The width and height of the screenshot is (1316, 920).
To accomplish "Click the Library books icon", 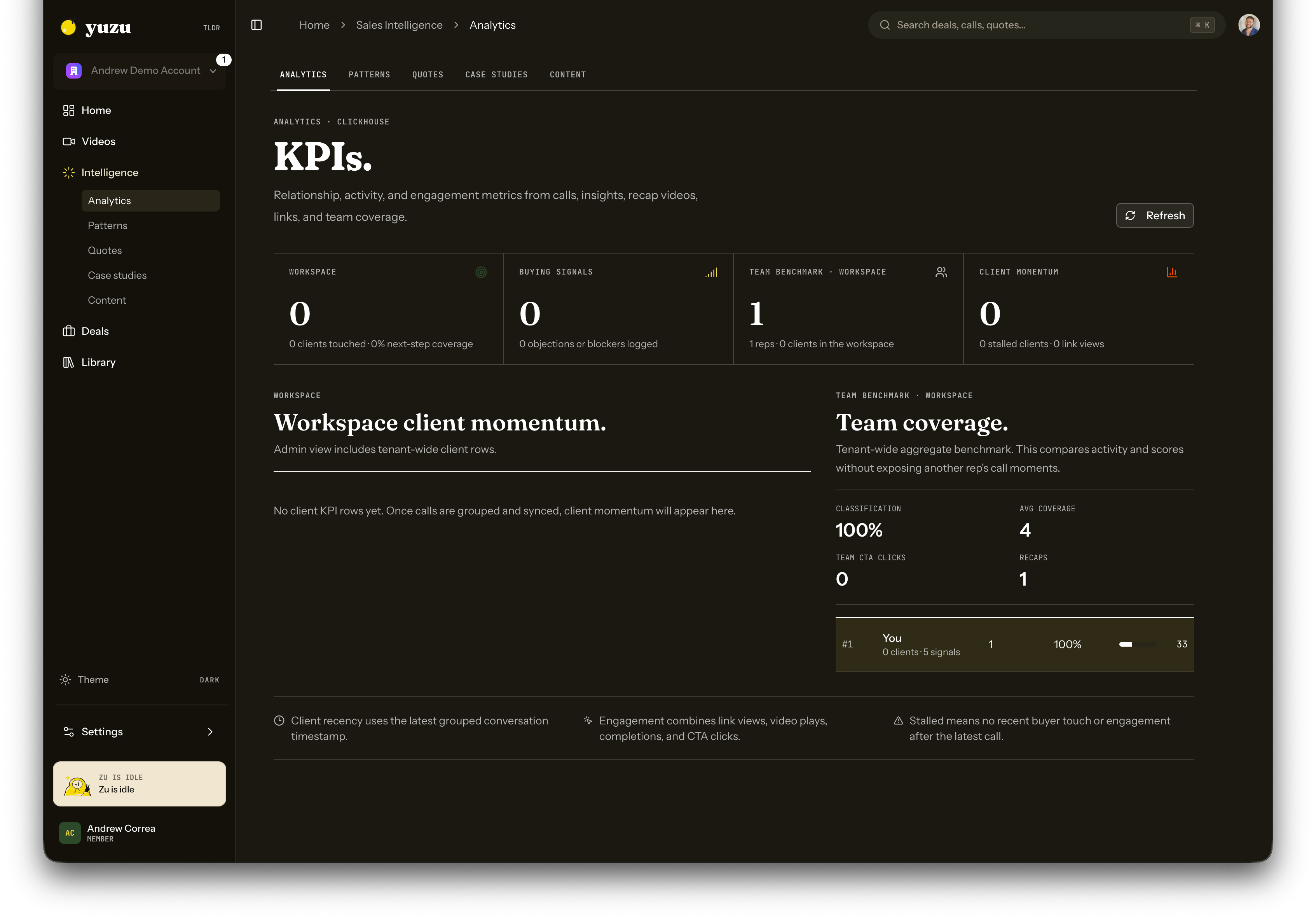I will (69, 362).
